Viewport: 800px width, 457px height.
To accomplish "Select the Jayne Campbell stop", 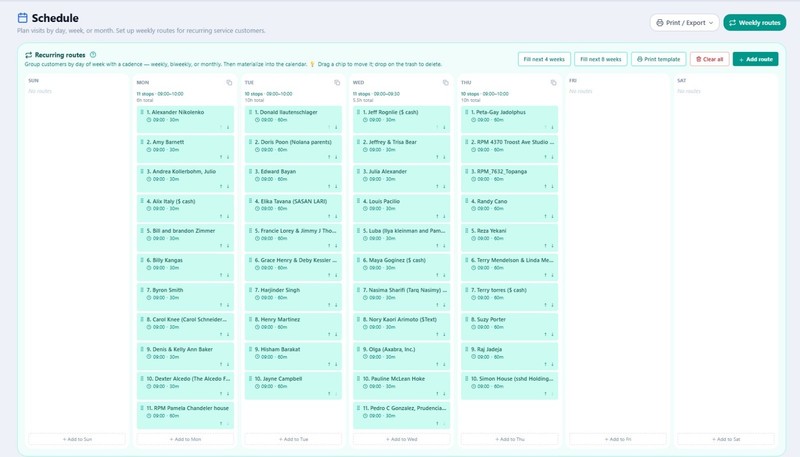I will coord(293,386).
